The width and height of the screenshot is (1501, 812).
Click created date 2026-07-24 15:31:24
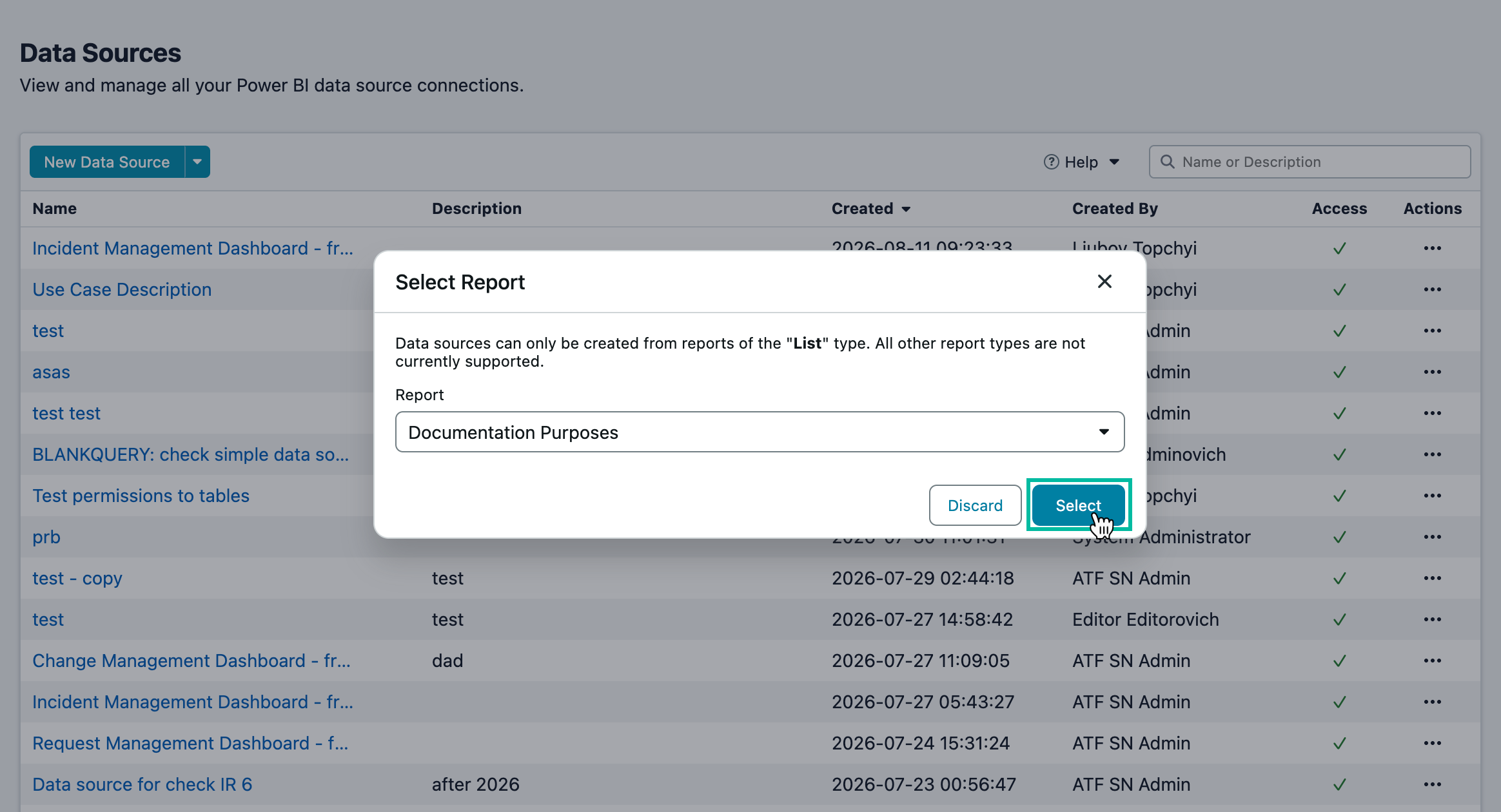(x=921, y=743)
